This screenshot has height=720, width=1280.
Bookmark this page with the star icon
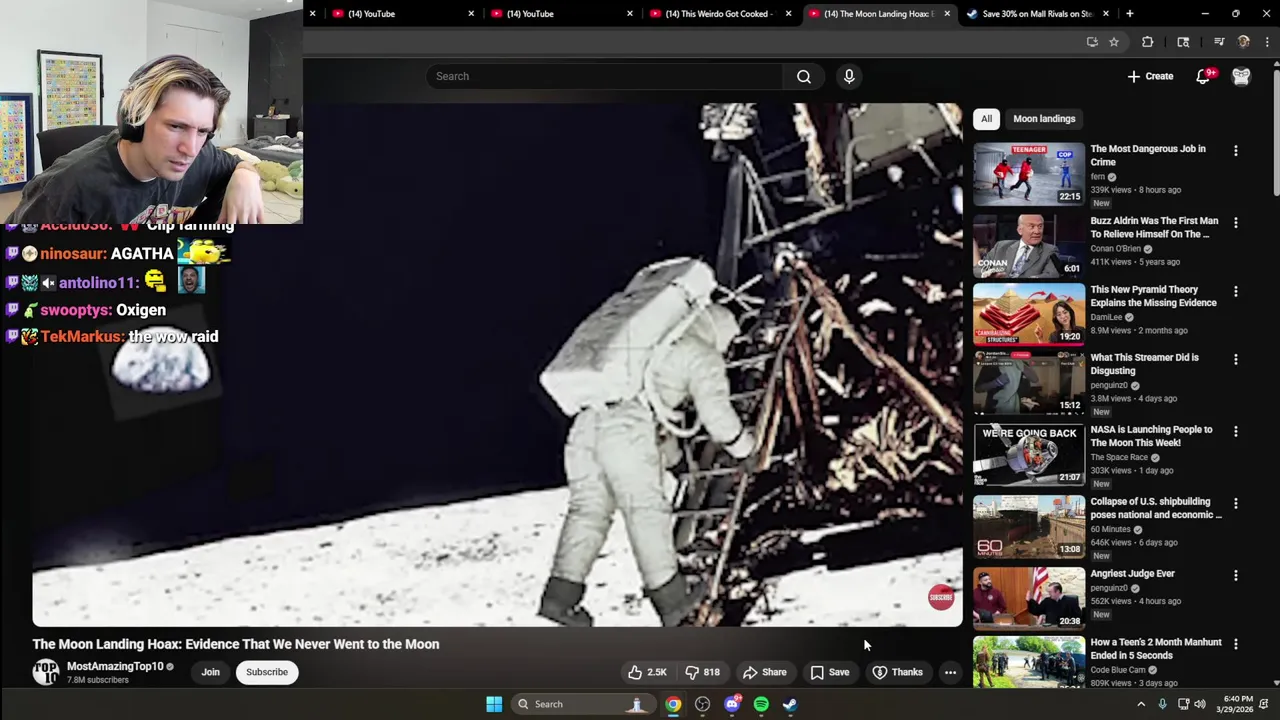pos(1114,42)
